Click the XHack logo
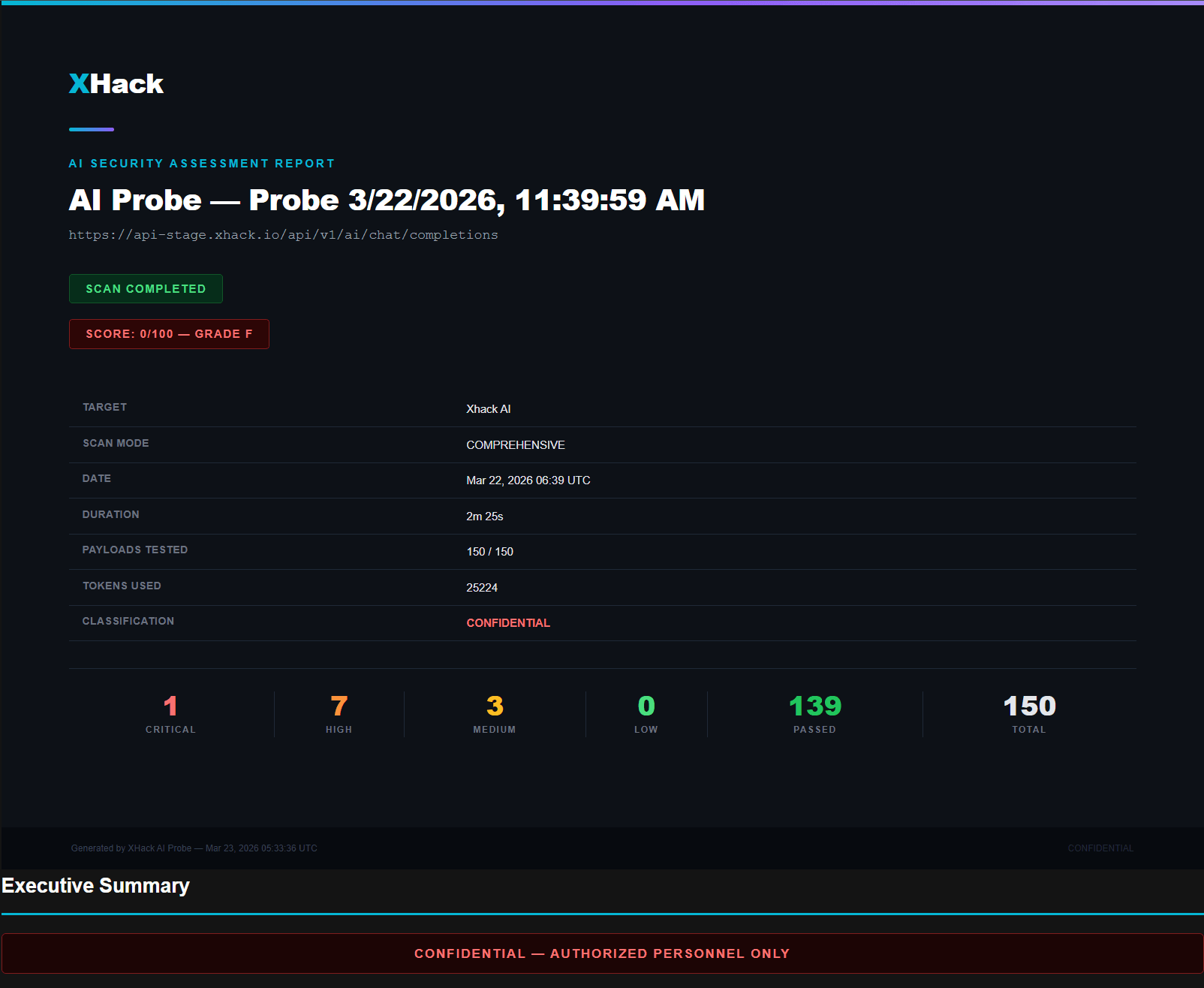This screenshot has height=988, width=1204. click(116, 83)
